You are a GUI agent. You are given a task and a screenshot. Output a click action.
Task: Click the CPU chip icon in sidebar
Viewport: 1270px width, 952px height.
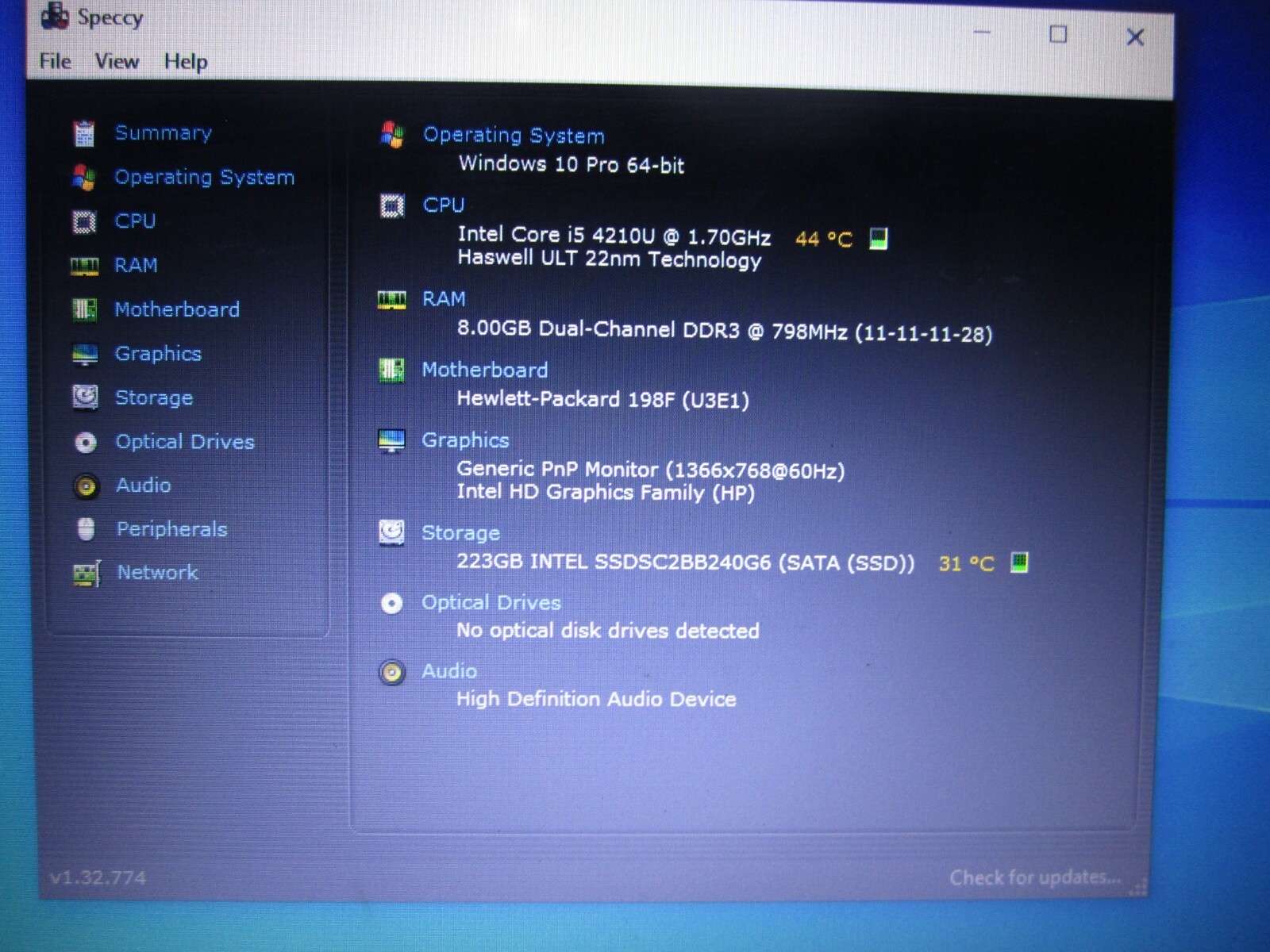(84, 222)
